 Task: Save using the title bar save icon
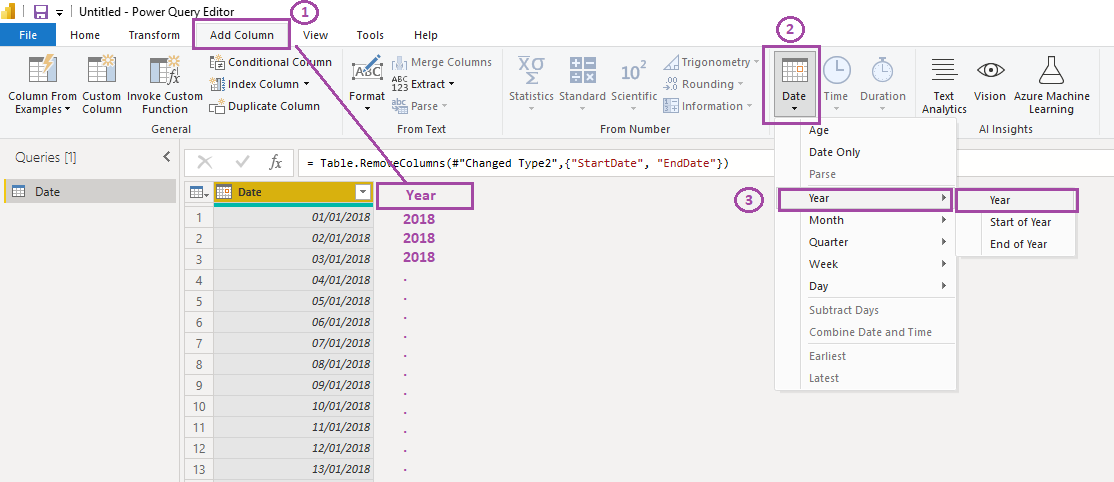click(40, 12)
